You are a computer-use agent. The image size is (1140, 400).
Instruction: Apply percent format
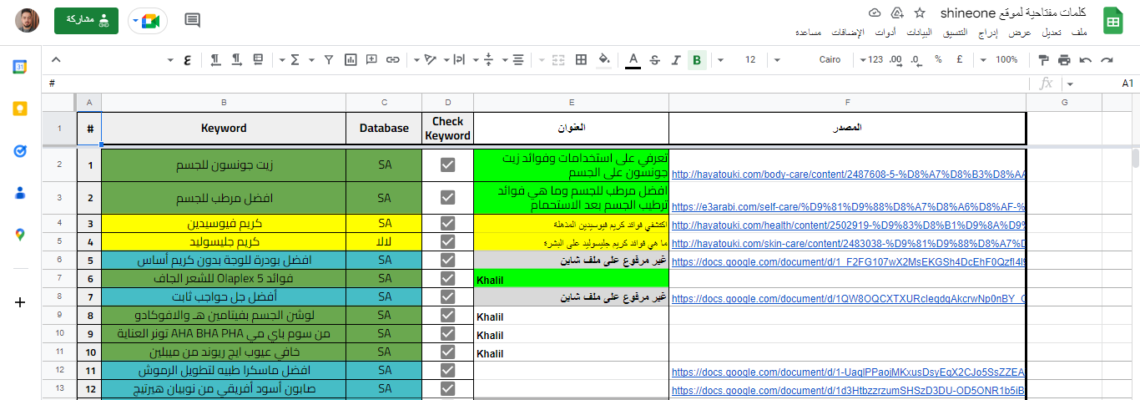click(938, 60)
